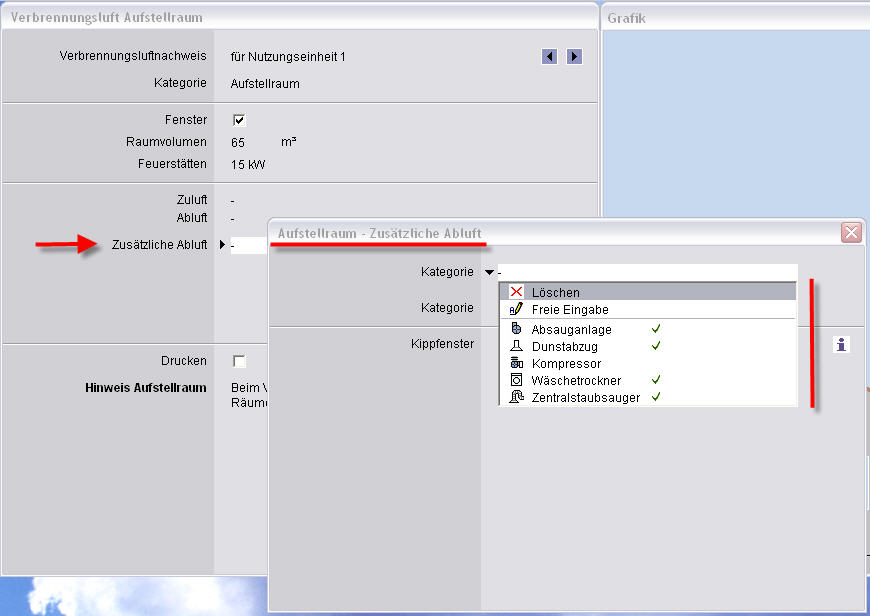
Task: Click the Zentralstaubsauger icon
Action: click(x=516, y=398)
